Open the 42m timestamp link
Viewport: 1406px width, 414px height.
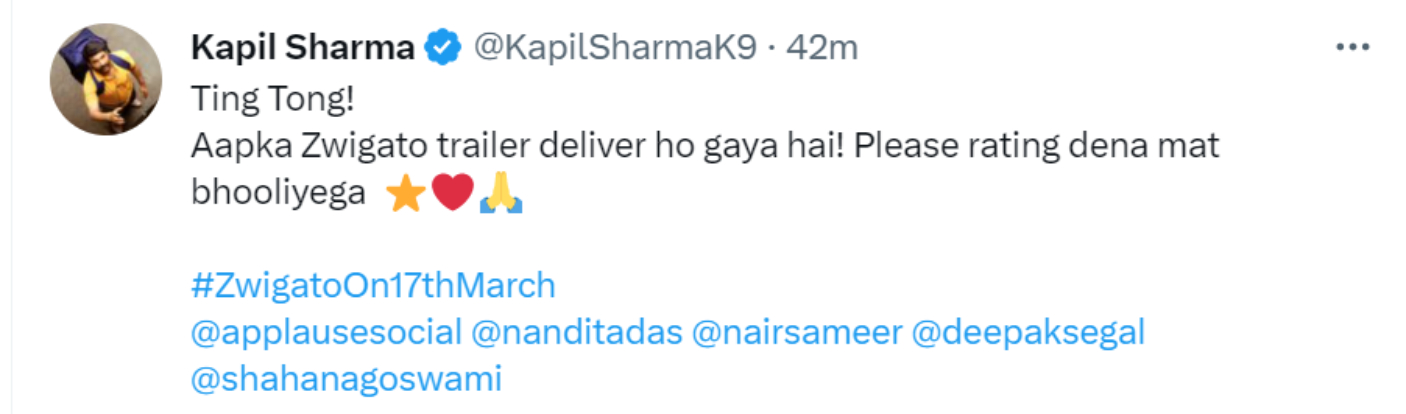pos(823,47)
